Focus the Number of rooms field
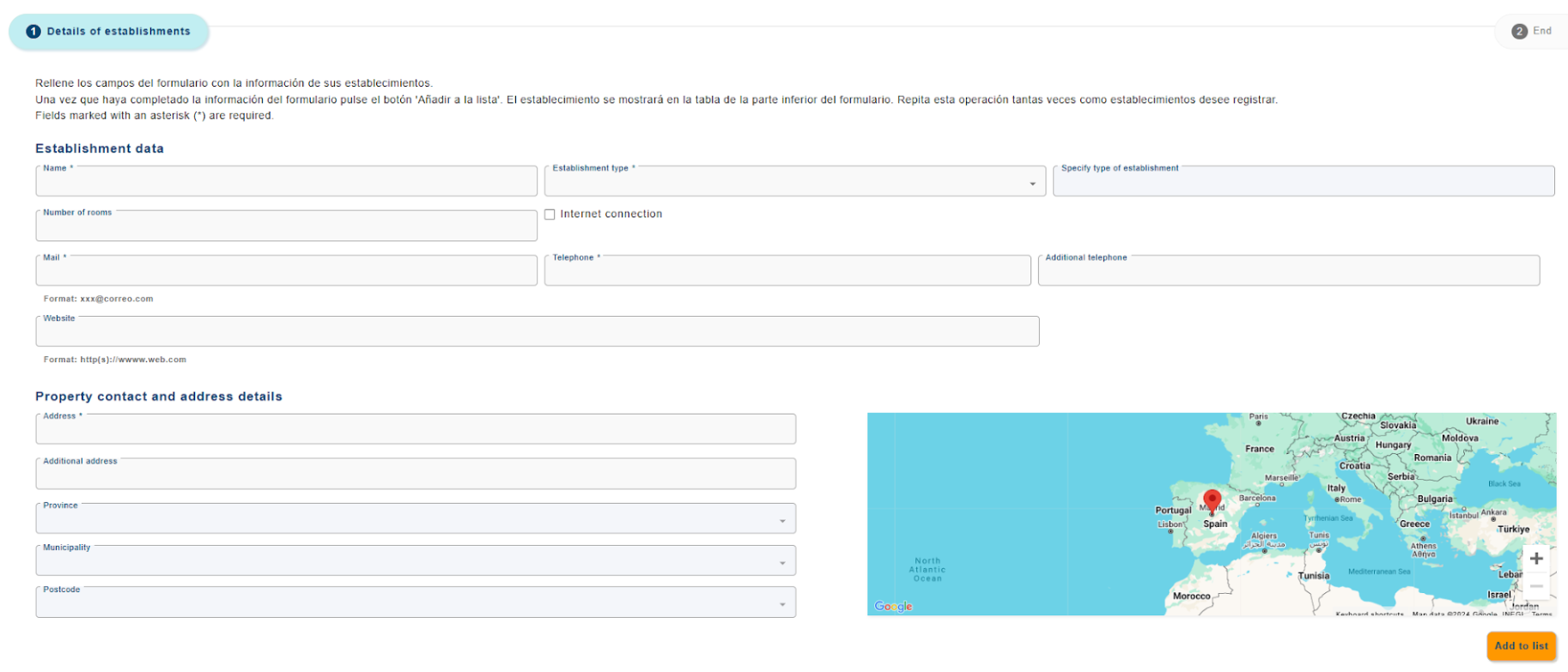The width and height of the screenshot is (1568, 672). click(286, 227)
